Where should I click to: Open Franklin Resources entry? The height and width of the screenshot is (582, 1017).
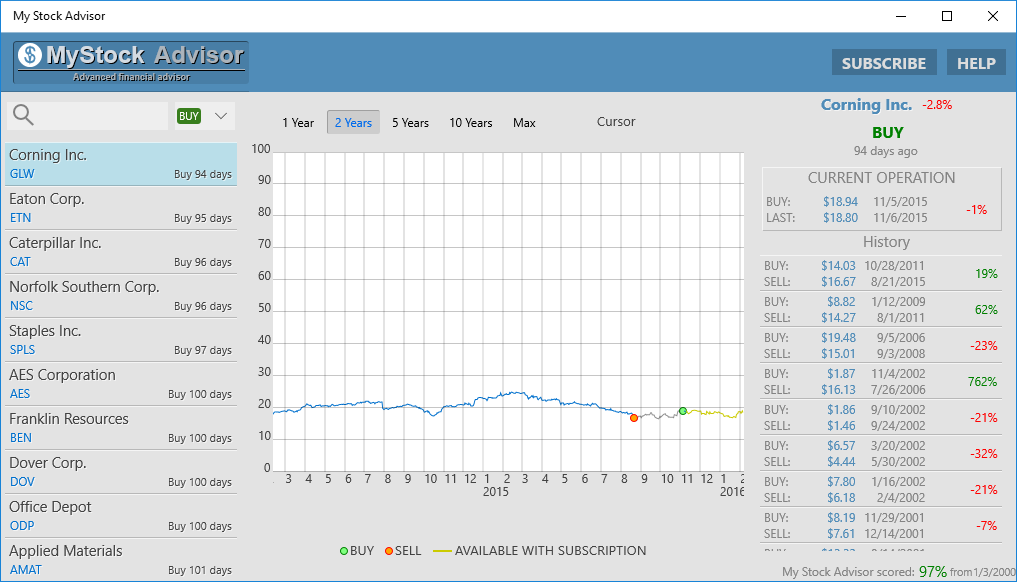click(x=121, y=428)
